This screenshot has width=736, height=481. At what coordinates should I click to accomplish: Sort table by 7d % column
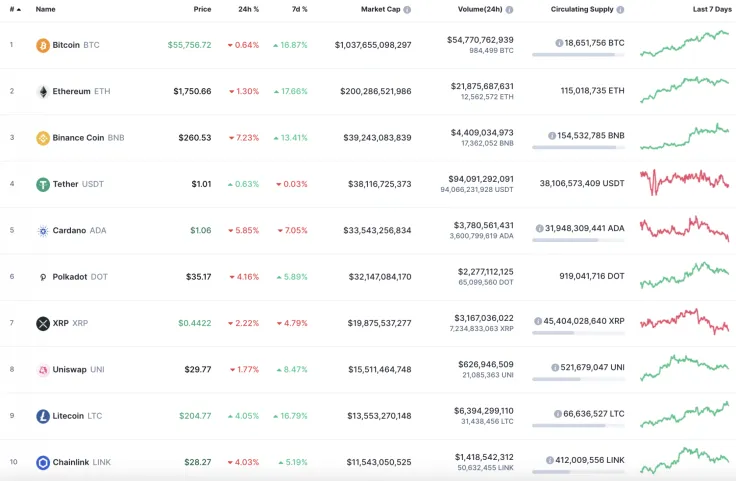pos(299,9)
